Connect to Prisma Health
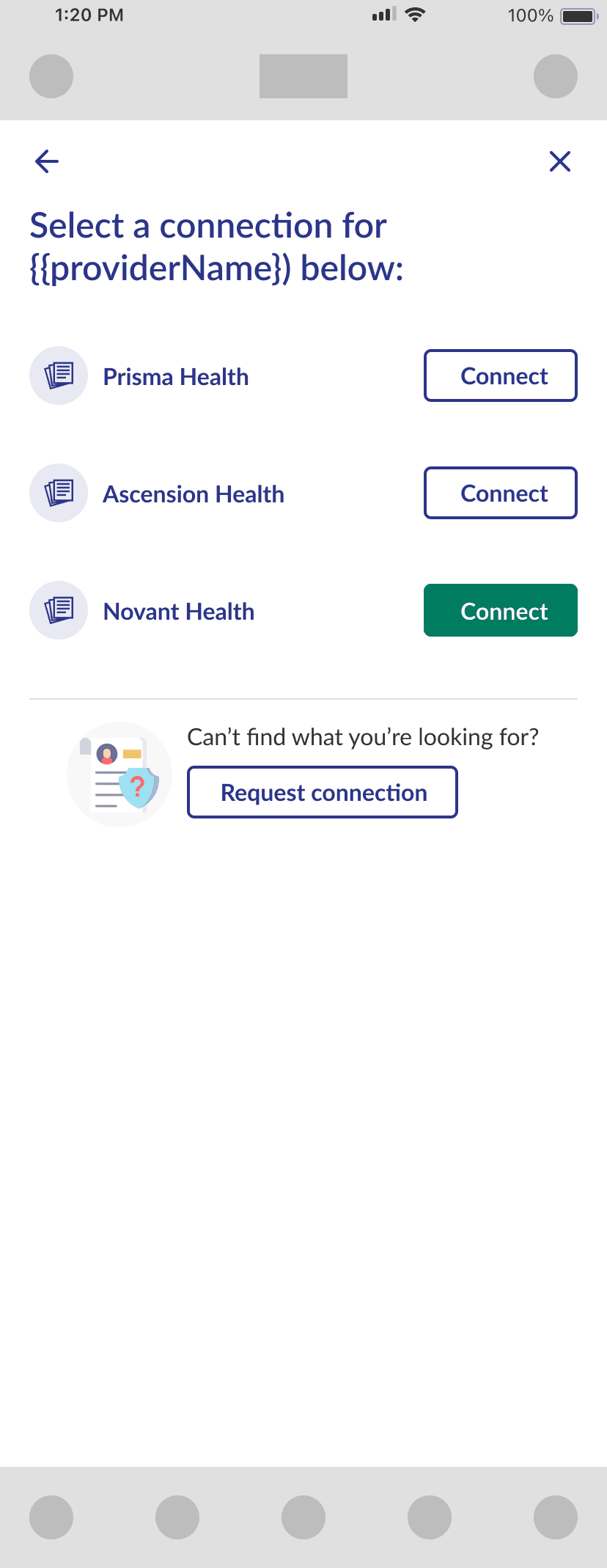Screen dimensions: 607x1568 (501, 375)
